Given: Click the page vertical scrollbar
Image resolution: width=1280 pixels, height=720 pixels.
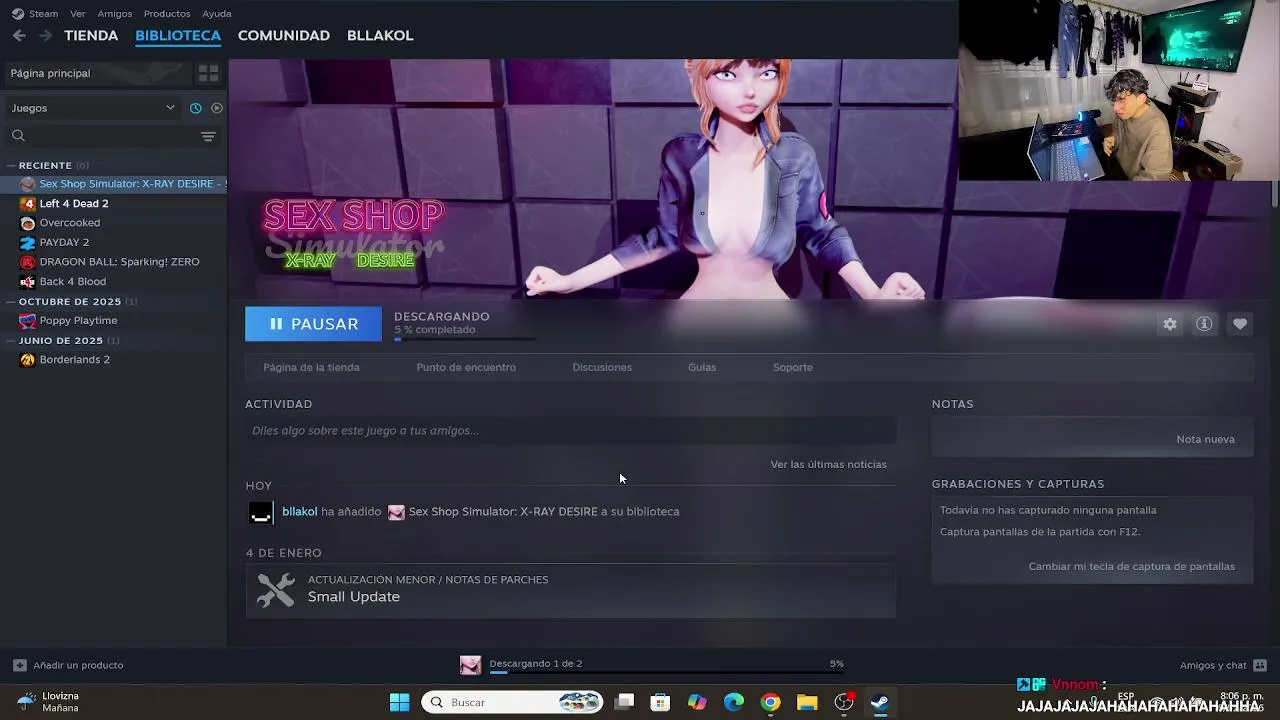Looking at the screenshot, I should coord(1275,195).
